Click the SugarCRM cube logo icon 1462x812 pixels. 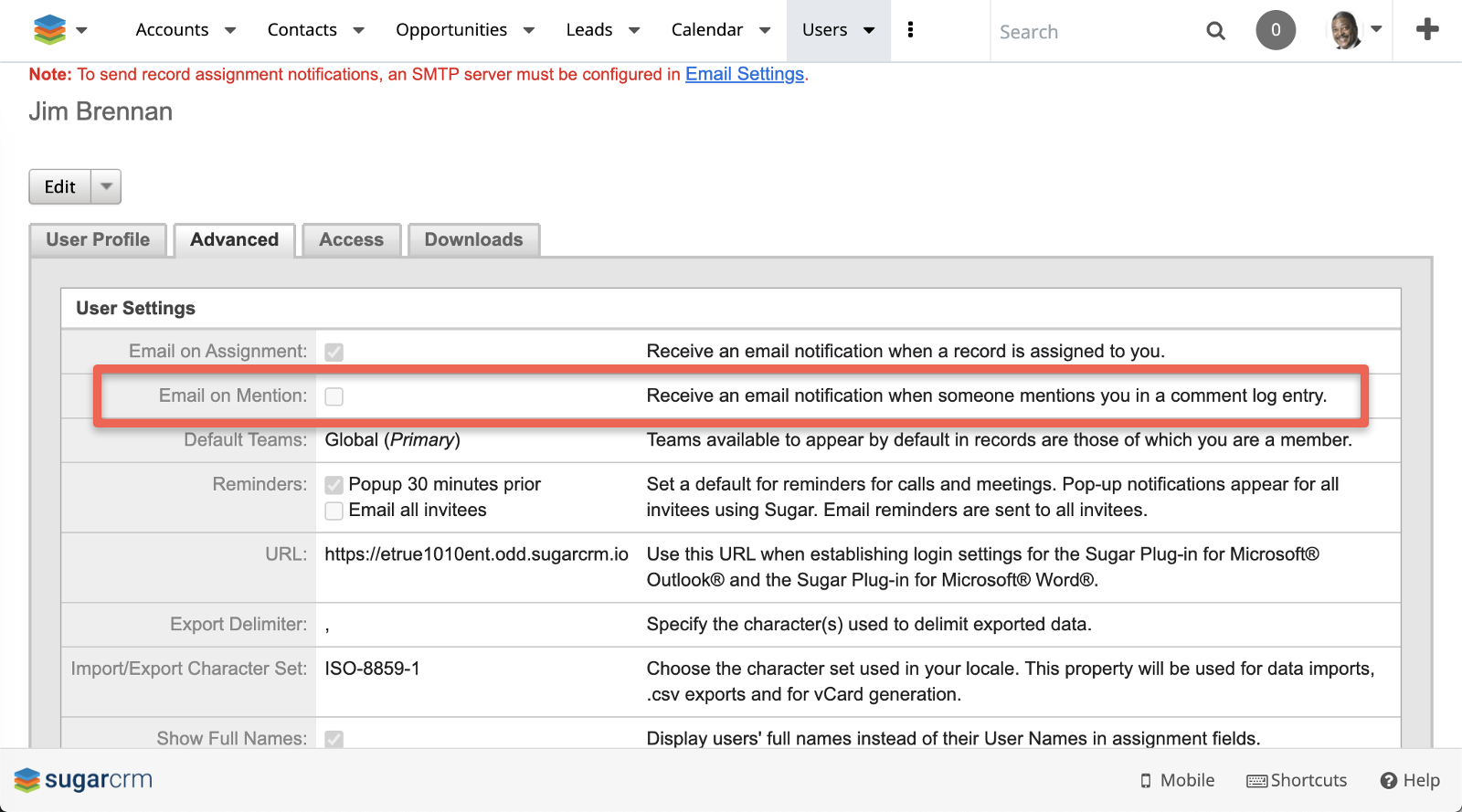pyautogui.click(x=49, y=30)
